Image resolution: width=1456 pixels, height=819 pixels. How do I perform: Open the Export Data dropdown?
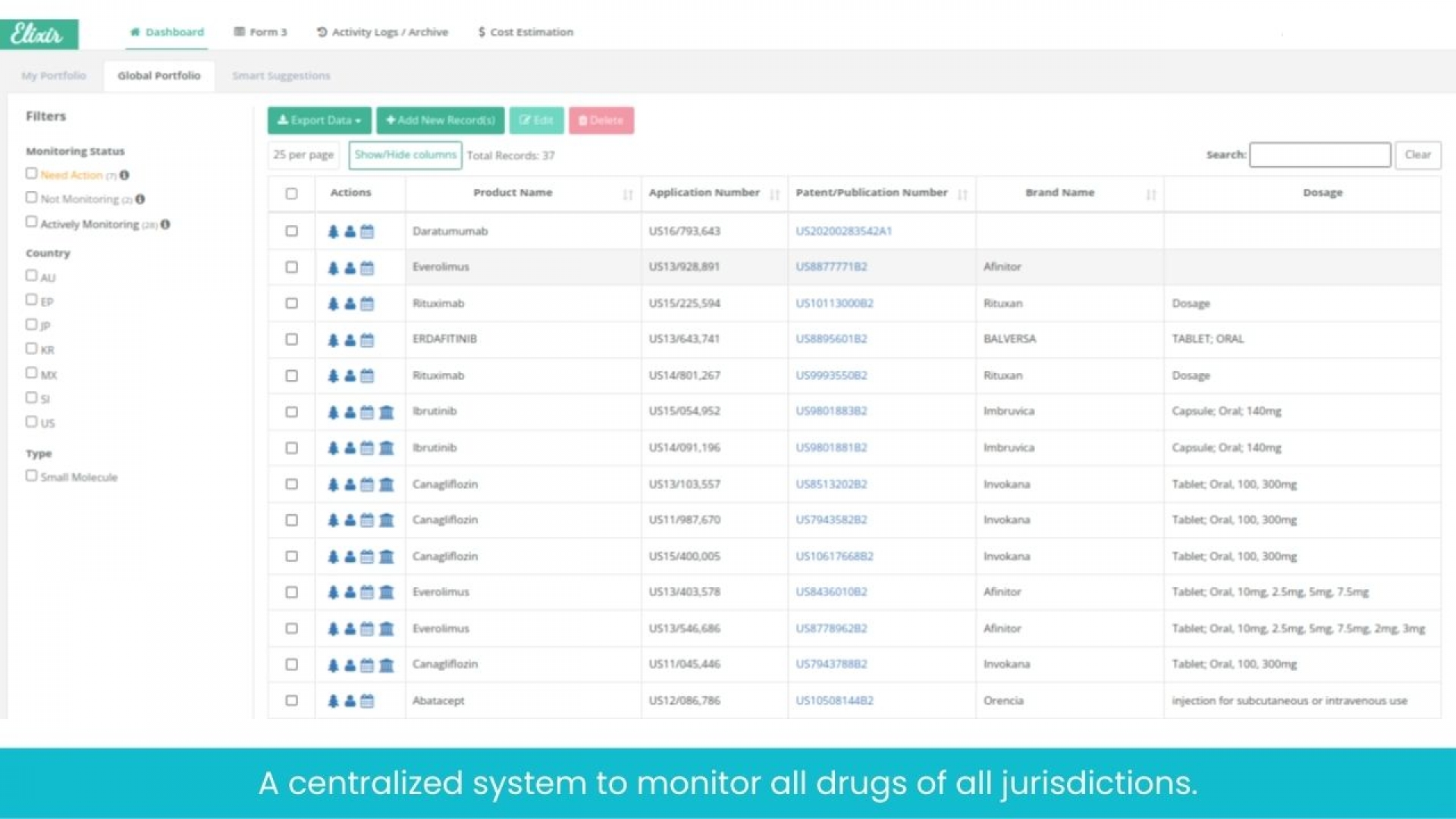tap(318, 121)
